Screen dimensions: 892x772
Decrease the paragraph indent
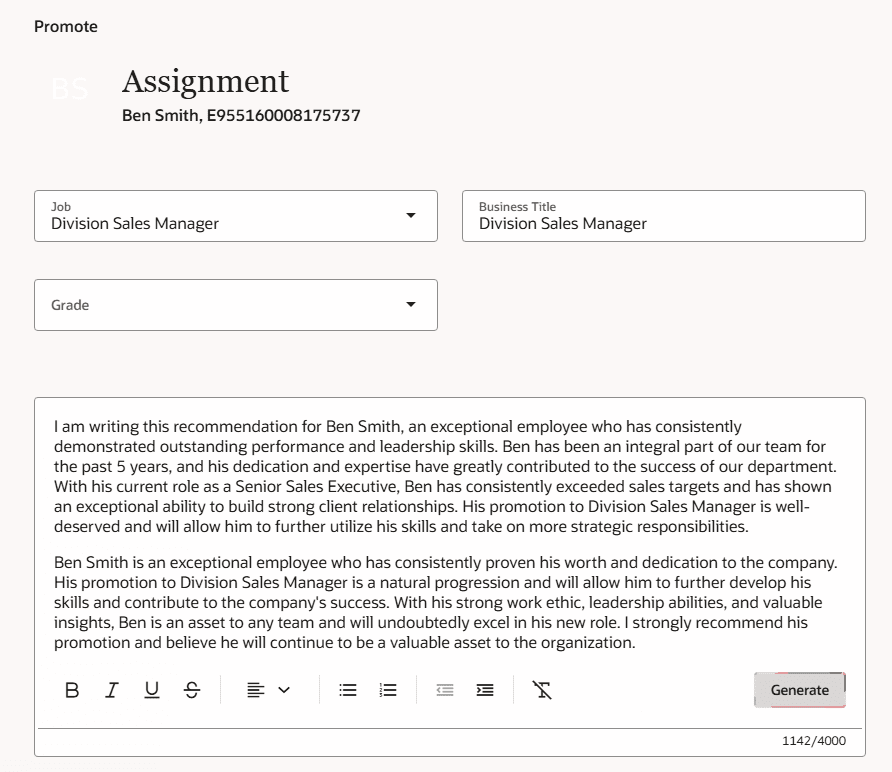pyautogui.click(x=445, y=689)
